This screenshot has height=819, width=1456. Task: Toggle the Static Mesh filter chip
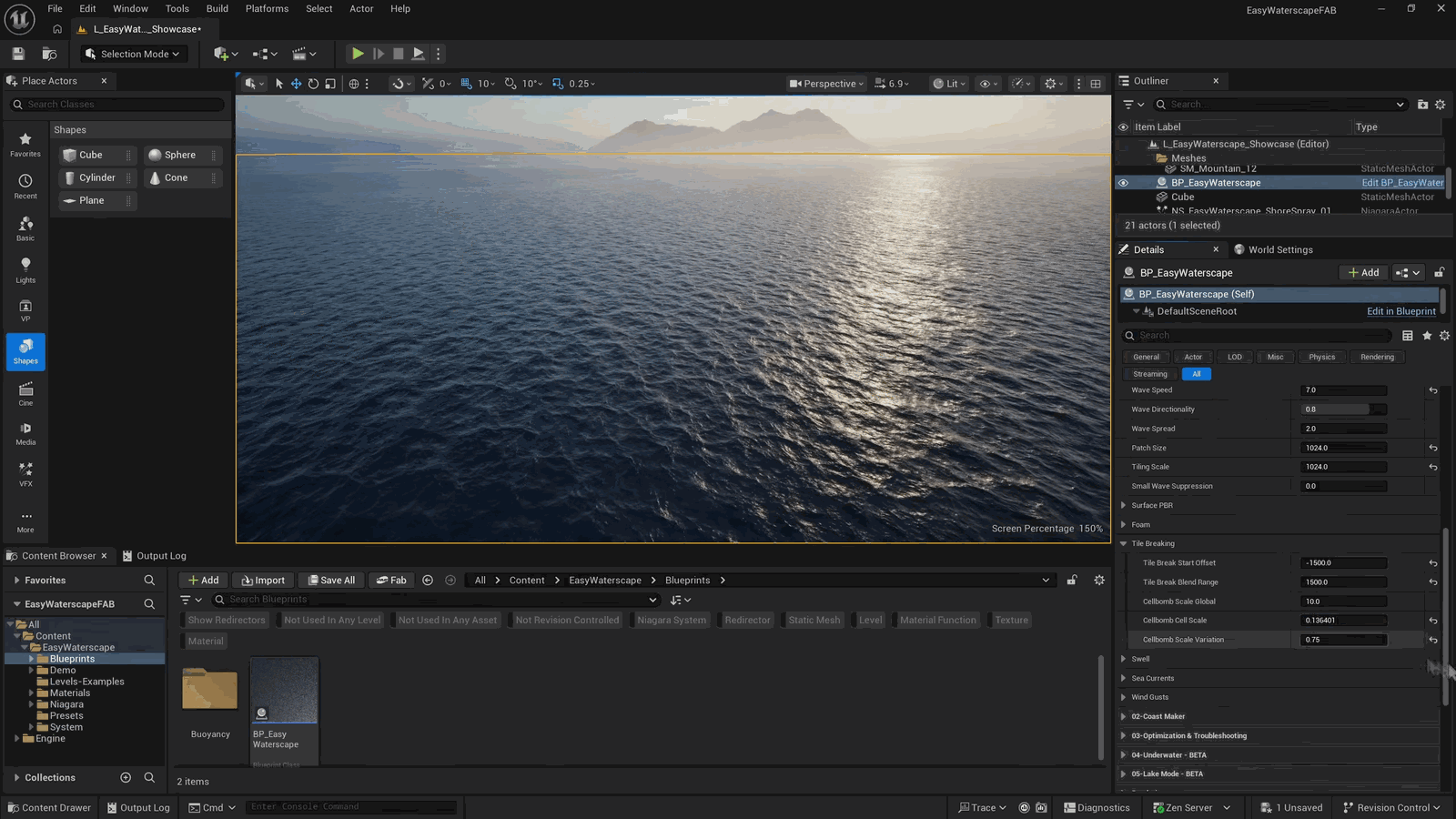click(x=814, y=621)
